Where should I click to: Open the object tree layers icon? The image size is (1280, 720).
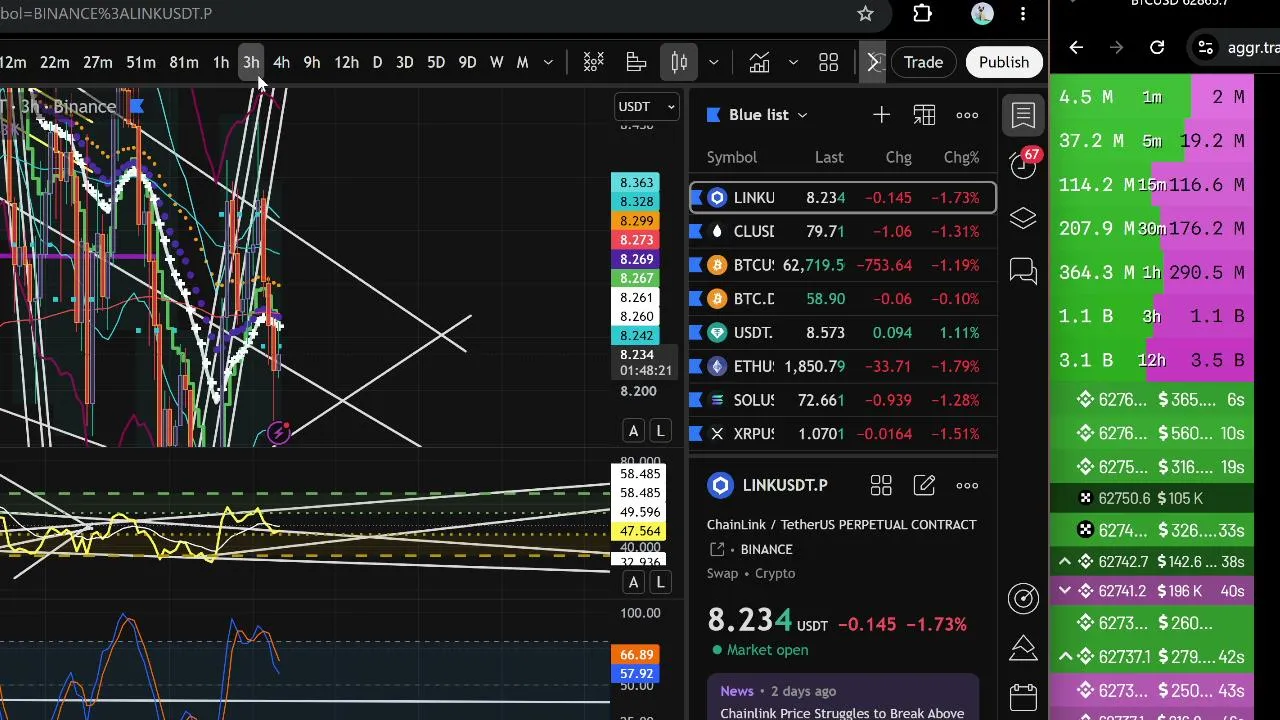[x=1023, y=218]
